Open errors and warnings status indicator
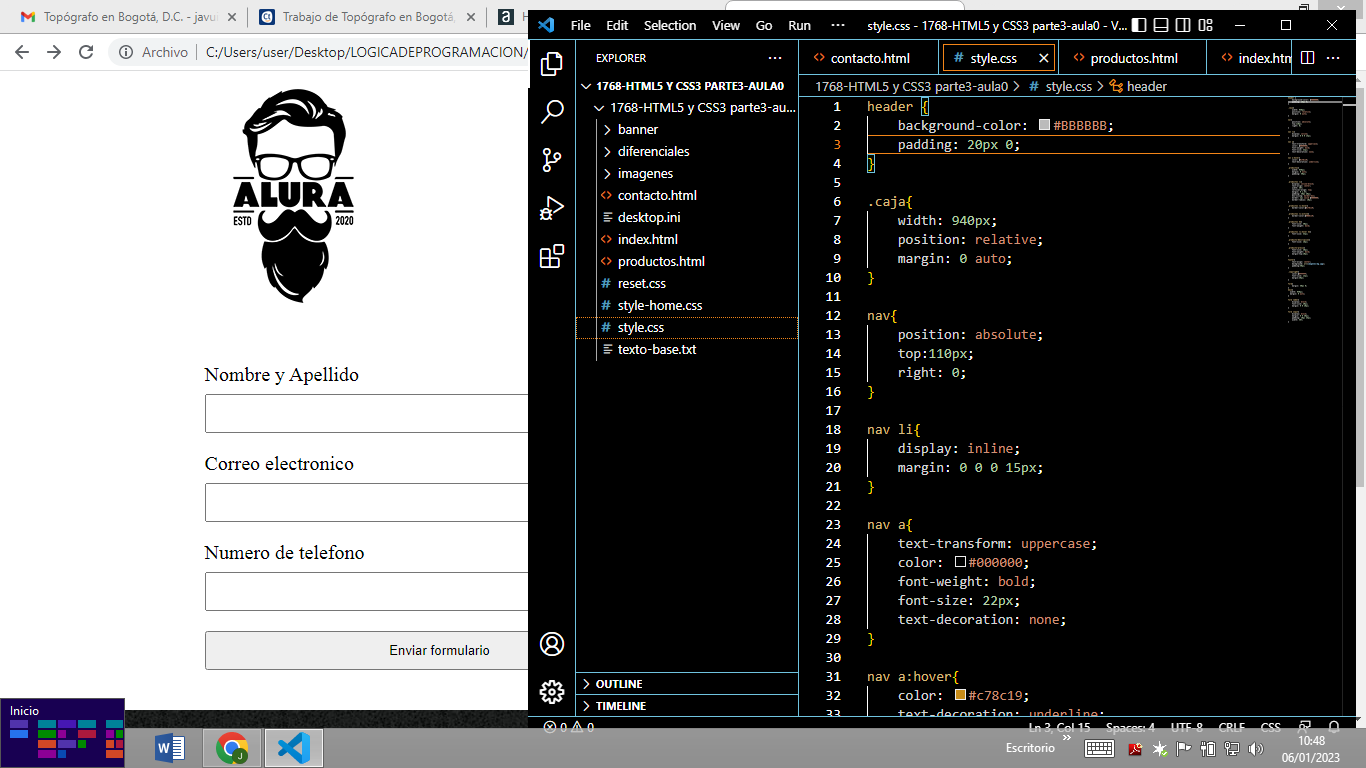This screenshot has height=768, width=1366. [568, 727]
